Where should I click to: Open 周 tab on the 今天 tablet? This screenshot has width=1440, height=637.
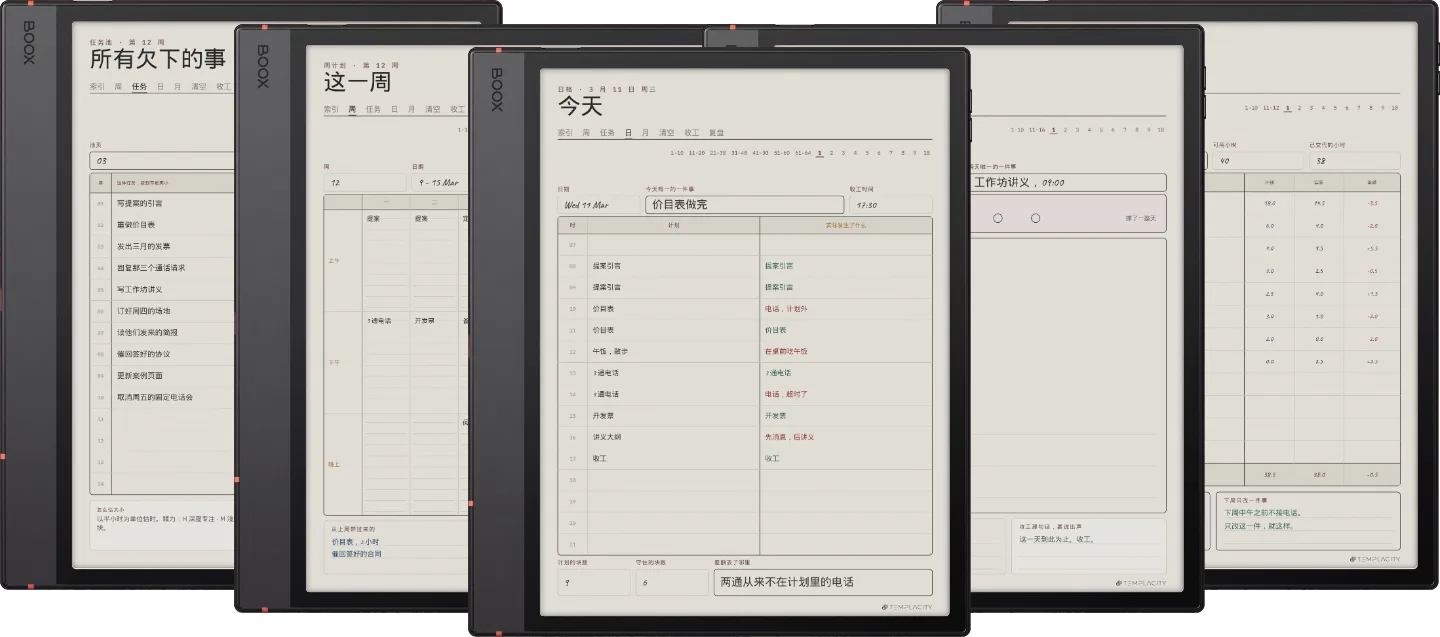(x=585, y=132)
